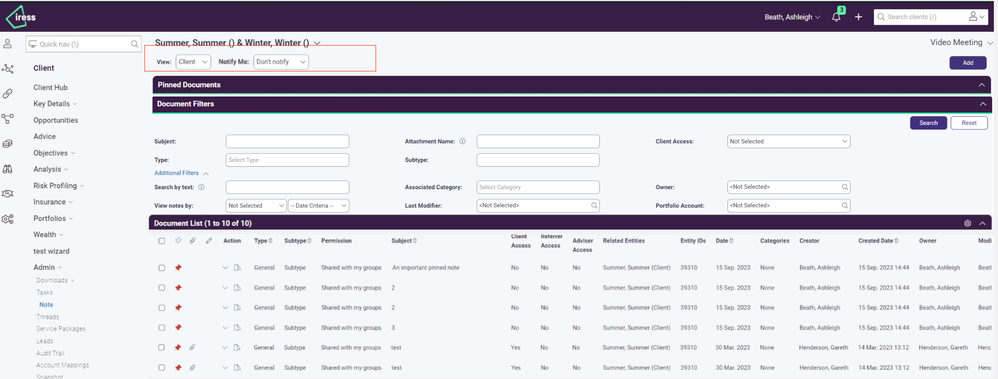Collapse the Document Filters panel

(x=983, y=104)
